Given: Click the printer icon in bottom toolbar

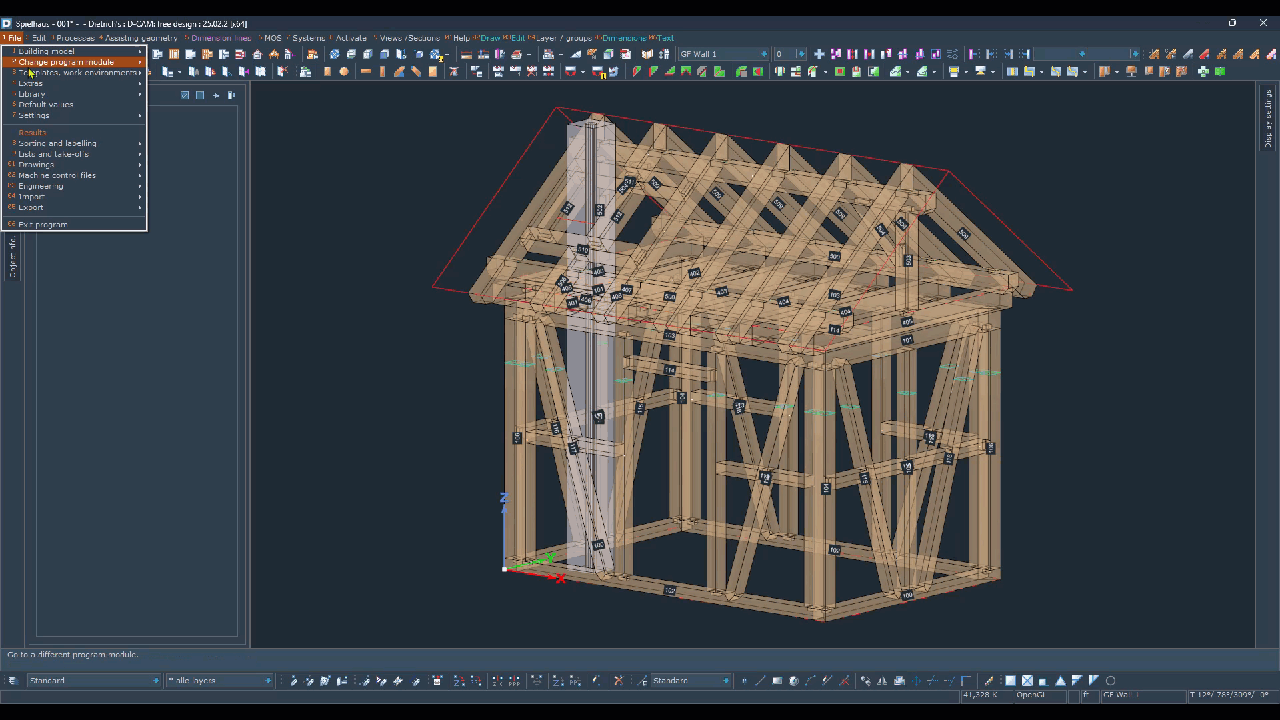Looking at the screenshot, I should [898, 681].
